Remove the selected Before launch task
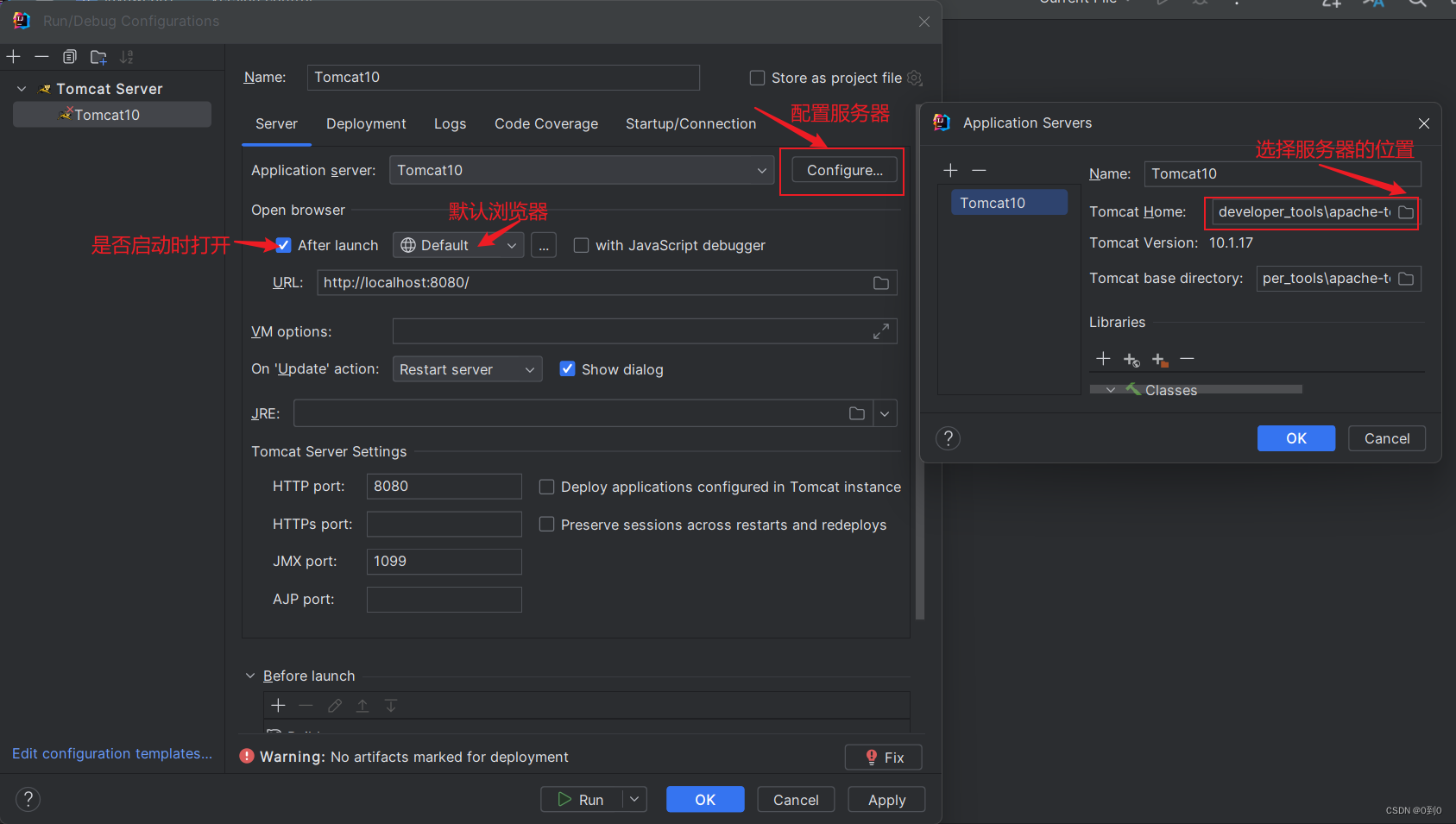The height and width of the screenshot is (824, 1456). click(306, 706)
